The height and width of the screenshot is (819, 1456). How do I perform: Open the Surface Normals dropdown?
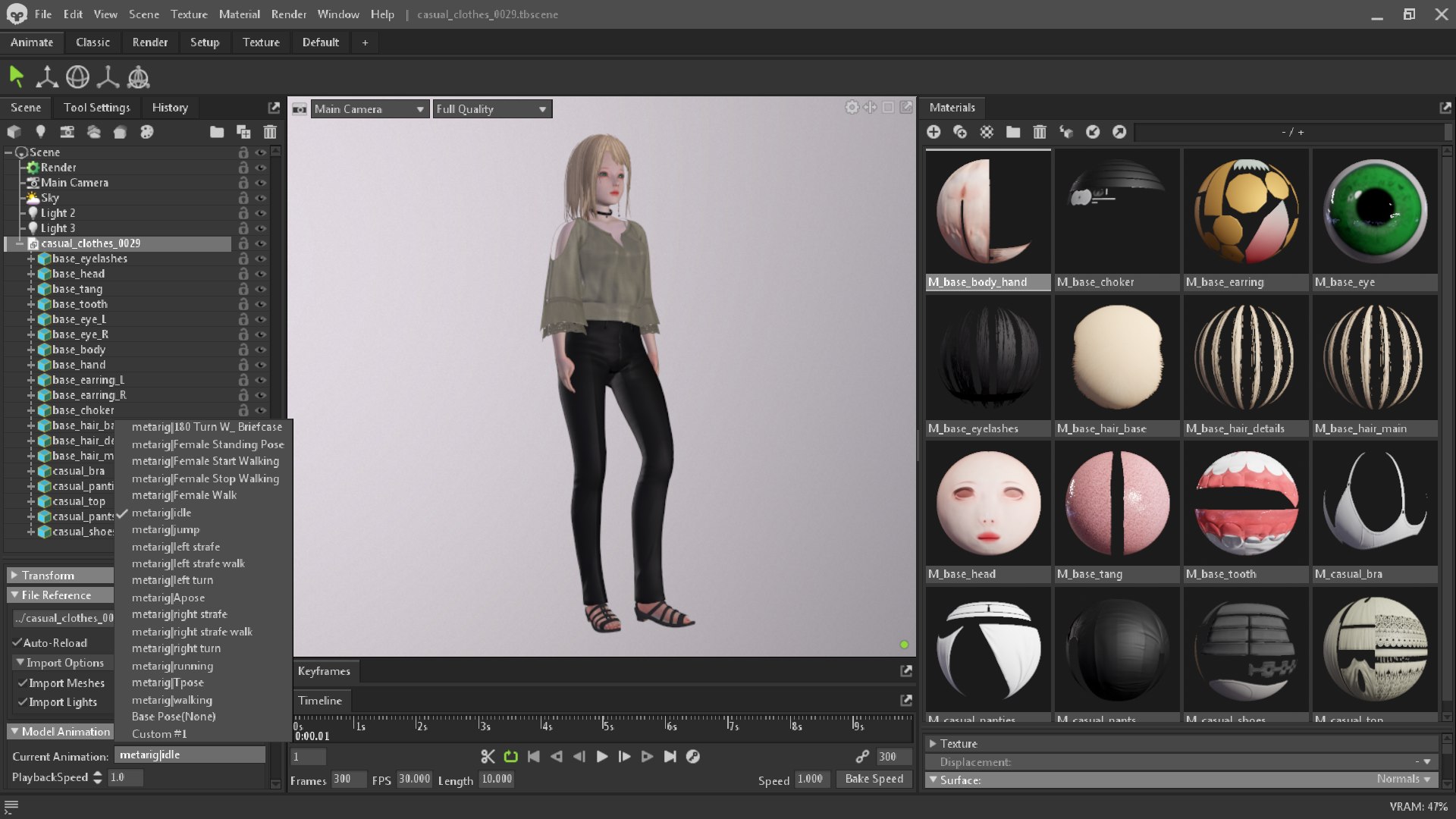tap(1403, 780)
